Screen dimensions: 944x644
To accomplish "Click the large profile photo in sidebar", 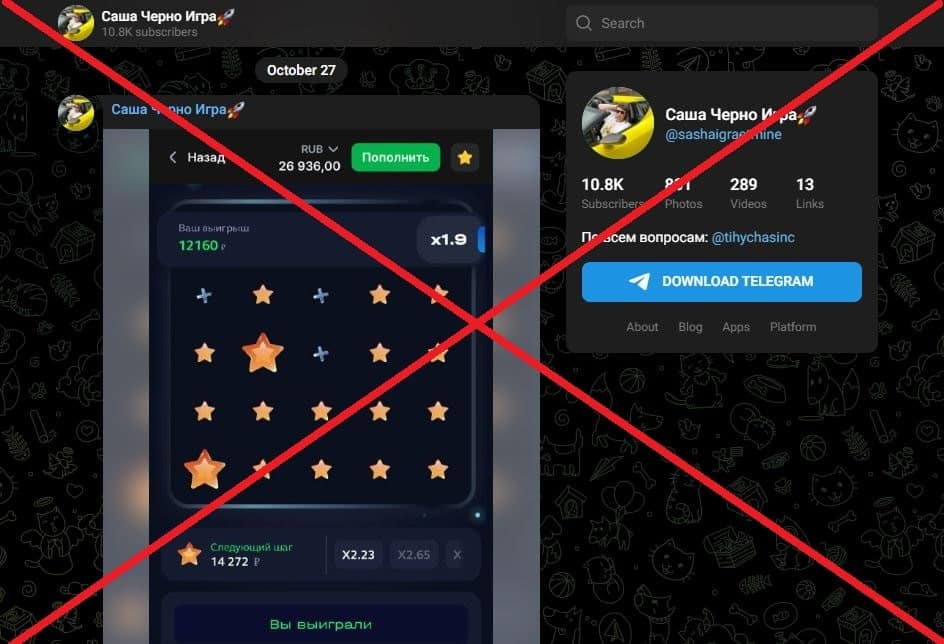I will tap(618, 123).
